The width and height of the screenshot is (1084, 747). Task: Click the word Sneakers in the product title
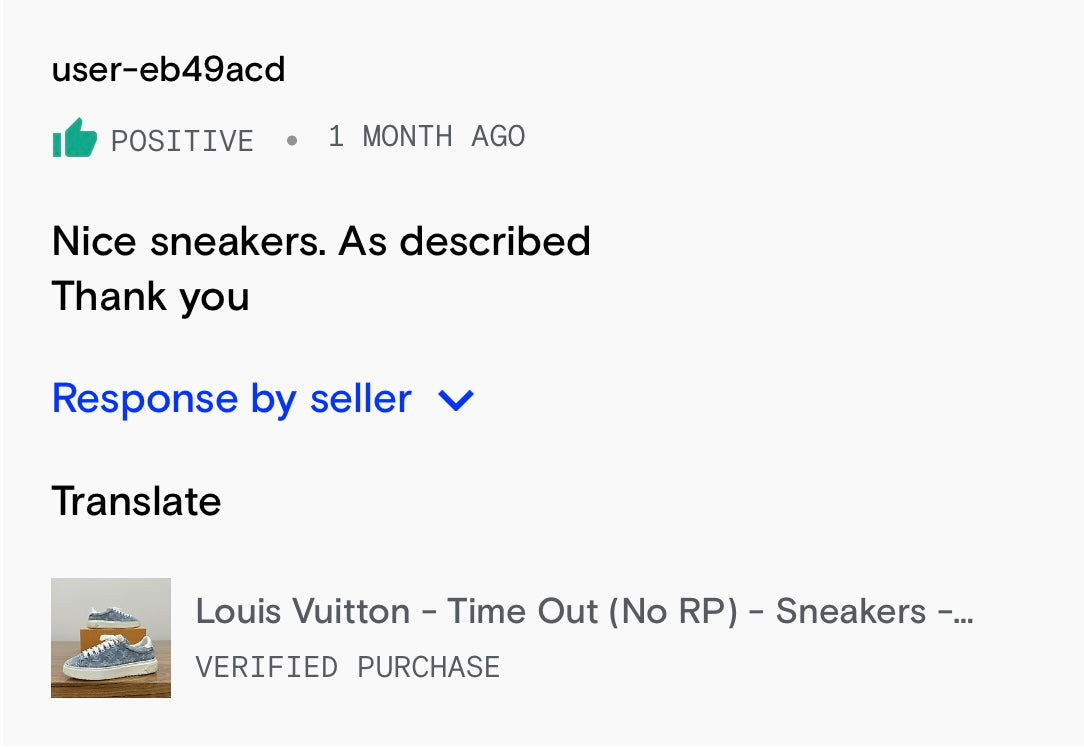850,611
